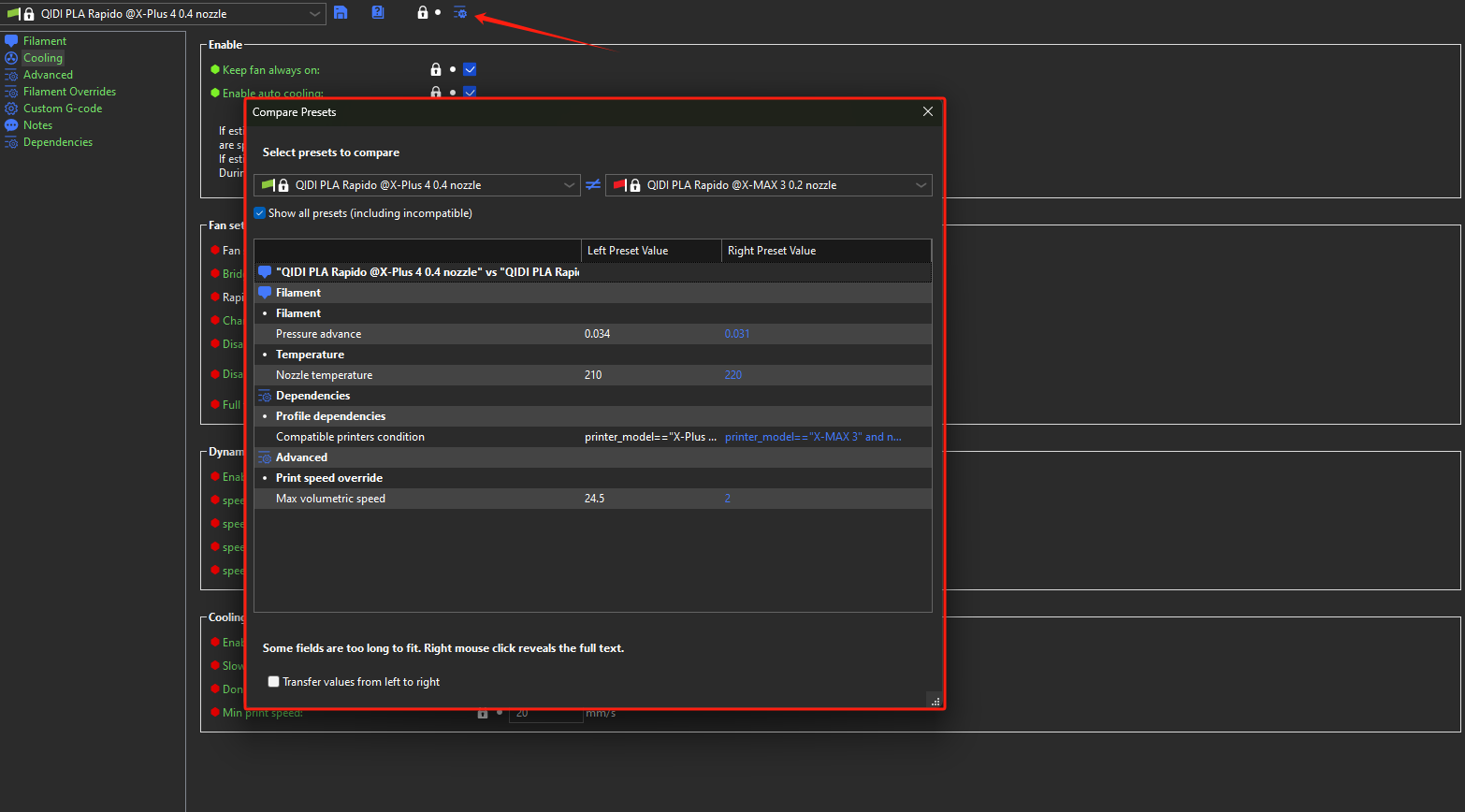Open the QIDI PLA Rapido X-MAX 3 dropdown
This screenshot has height=812, width=1465.
tap(769, 184)
